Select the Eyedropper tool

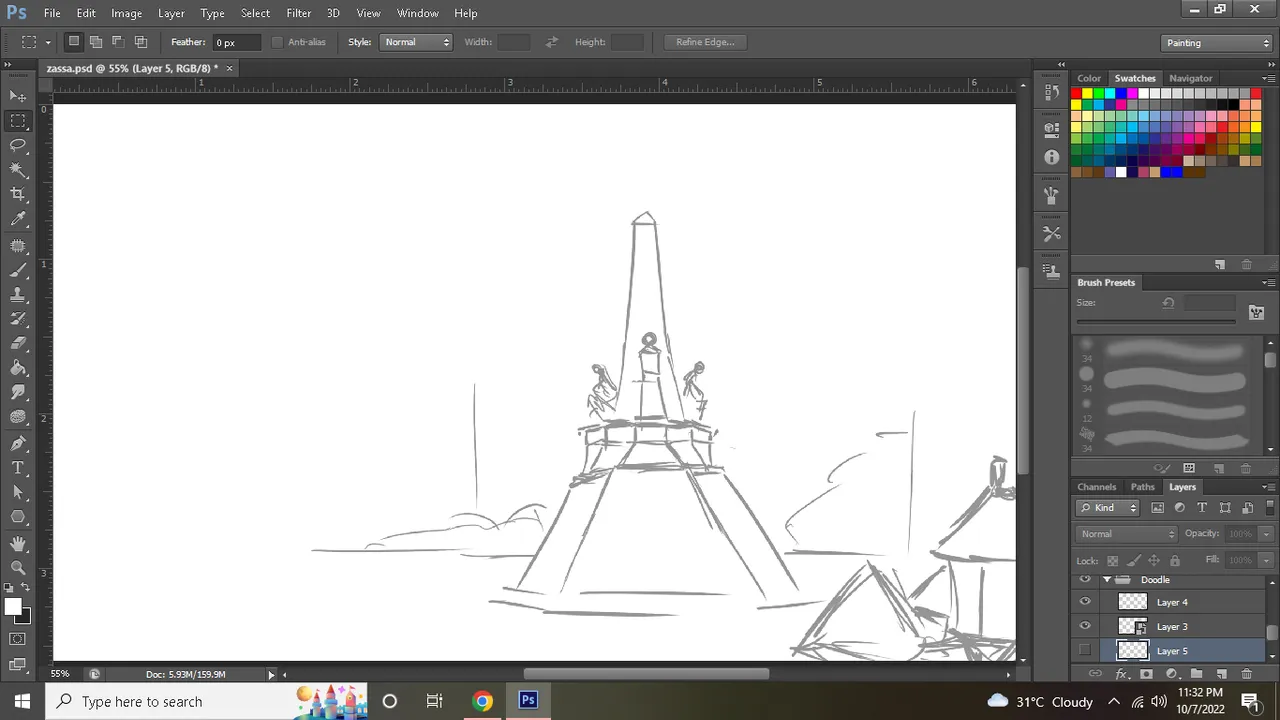click(18, 220)
